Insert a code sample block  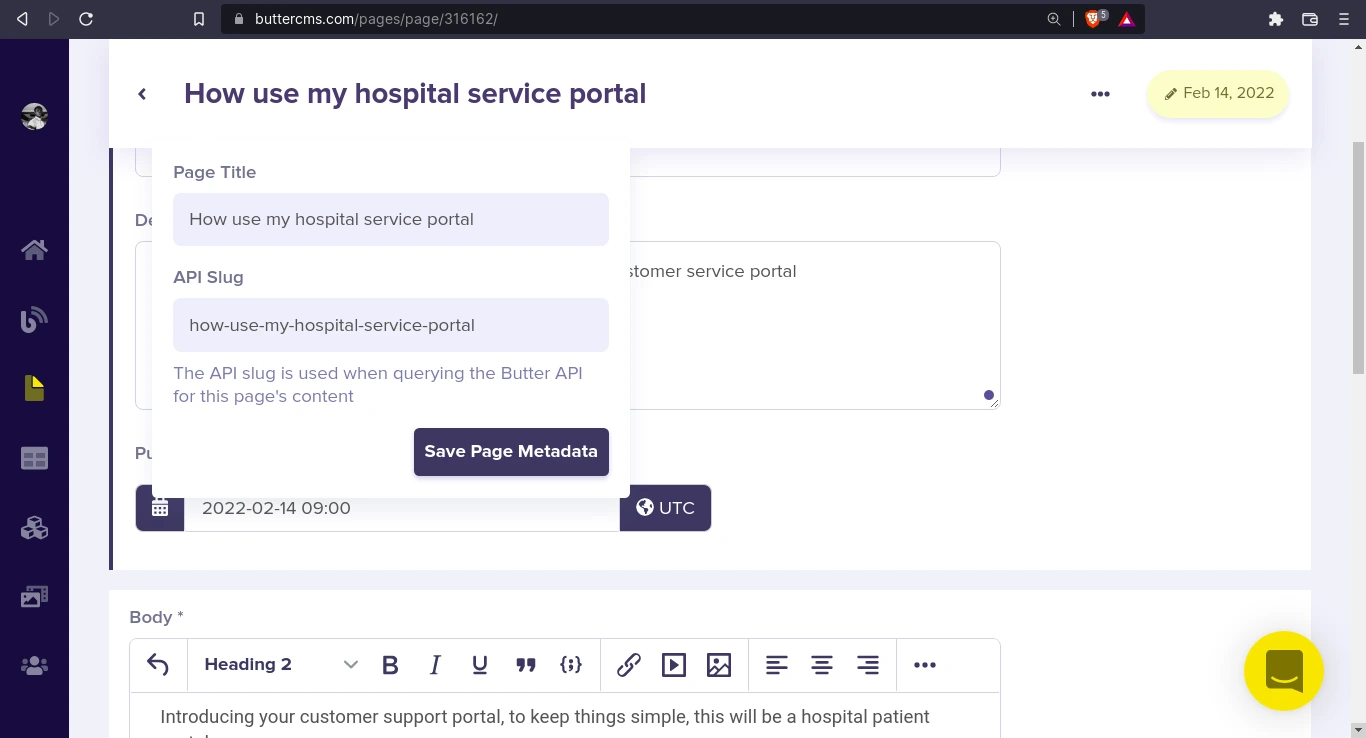(571, 665)
